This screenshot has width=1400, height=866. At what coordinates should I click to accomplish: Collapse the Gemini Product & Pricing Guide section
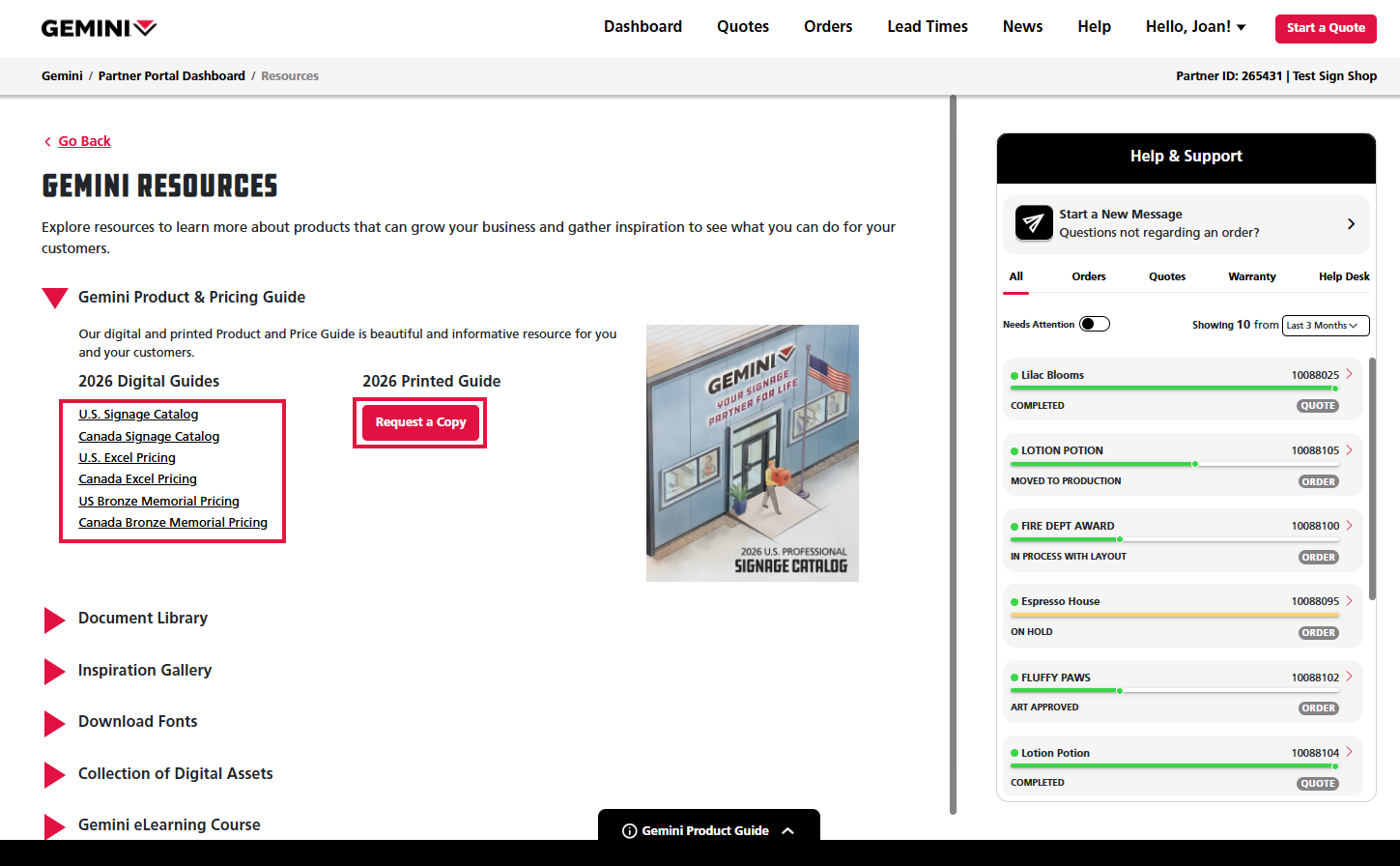tap(55, 298)
